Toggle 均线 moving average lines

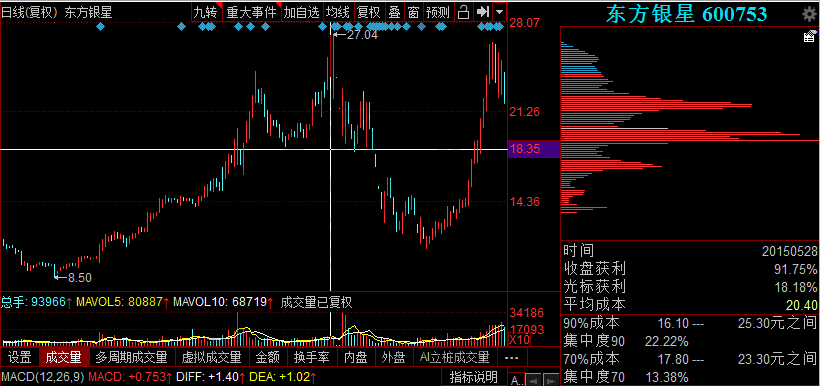(x=338, y=12)
